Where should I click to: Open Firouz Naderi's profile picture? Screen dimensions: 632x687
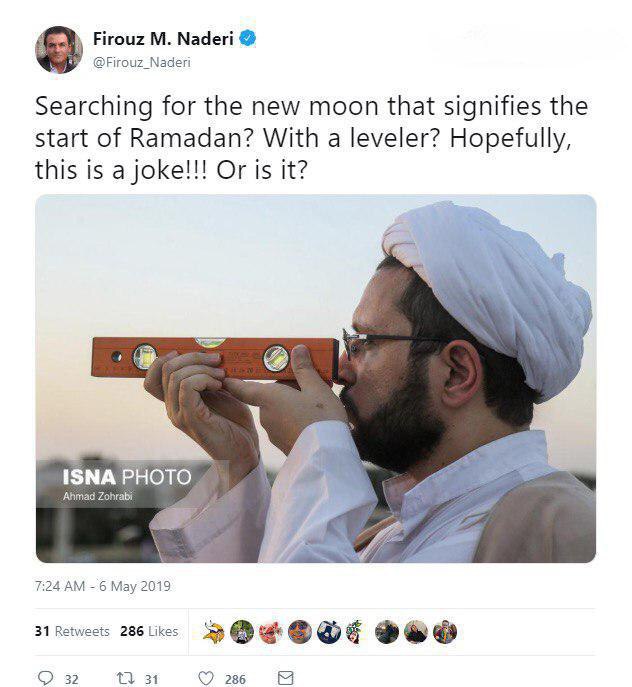59,50
